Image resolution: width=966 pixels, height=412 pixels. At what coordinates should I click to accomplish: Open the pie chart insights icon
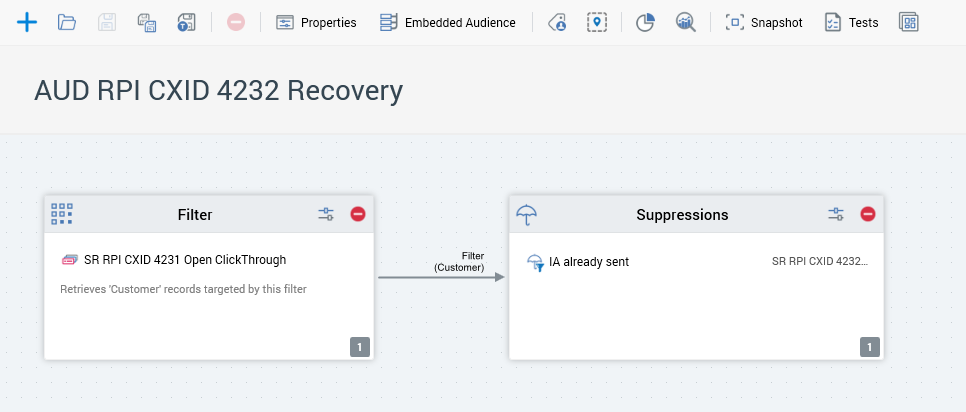pyautogui.click(x=645, y=22)
